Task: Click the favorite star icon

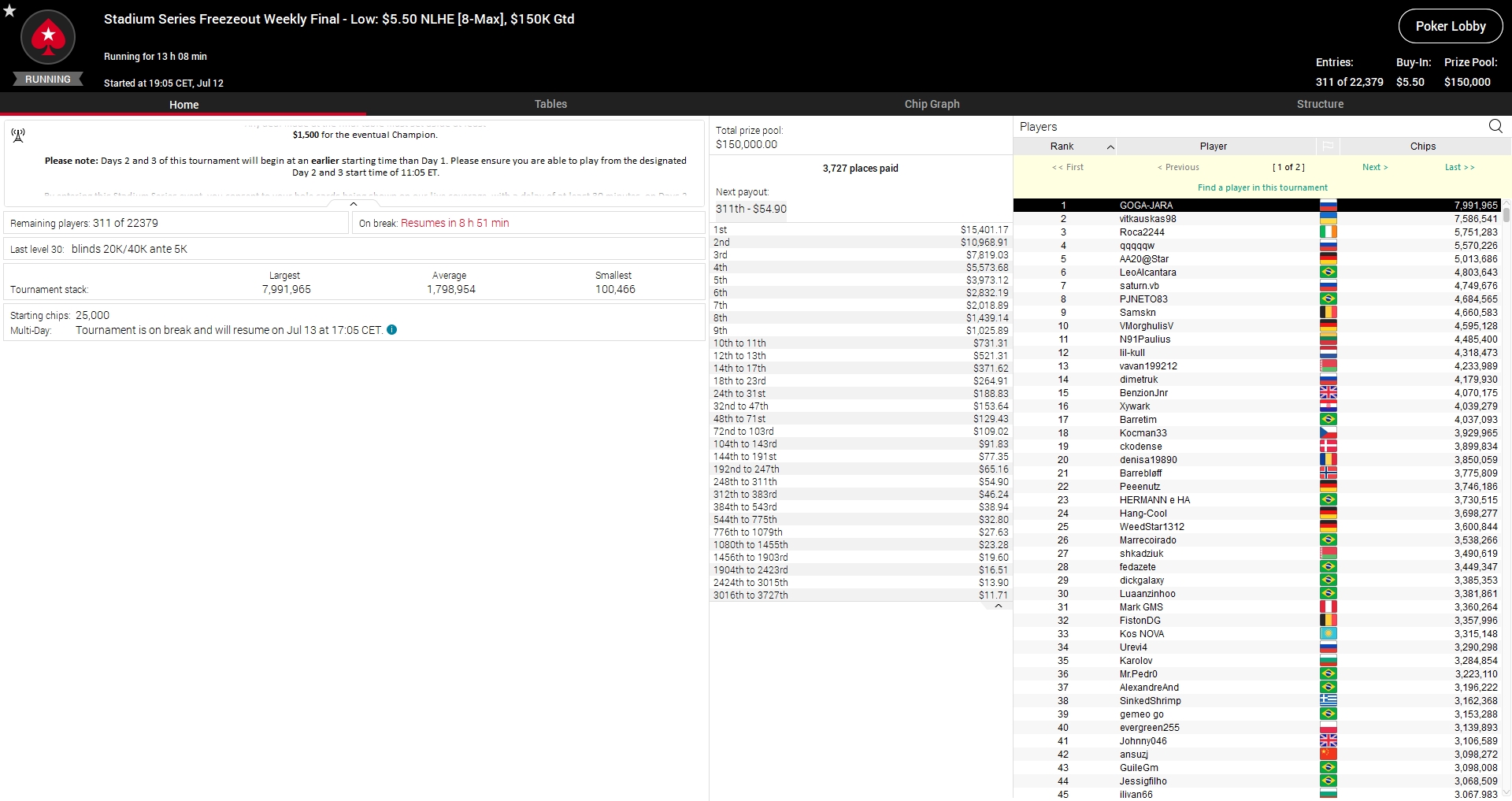Action: (x=9, y=11)
